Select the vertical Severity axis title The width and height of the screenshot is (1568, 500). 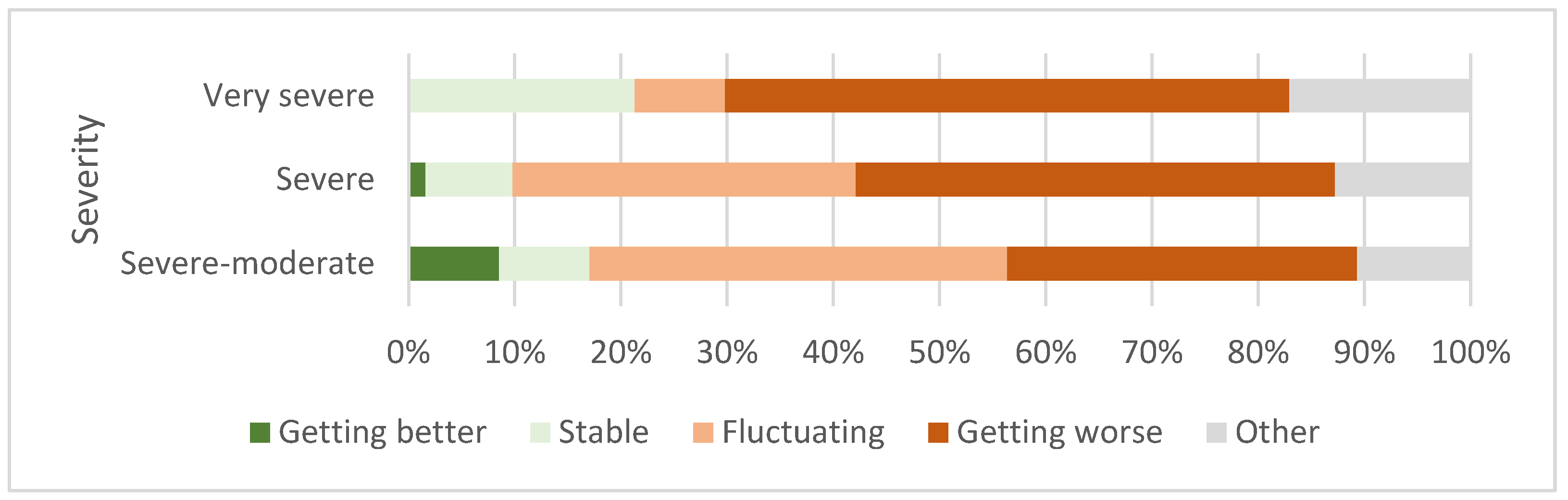pyautogui.click(x=85, y=179)
